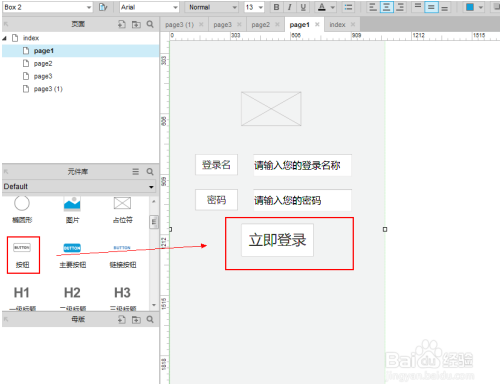
Task: Align text left
Action: pyautogui.click(x=373, y=7)
